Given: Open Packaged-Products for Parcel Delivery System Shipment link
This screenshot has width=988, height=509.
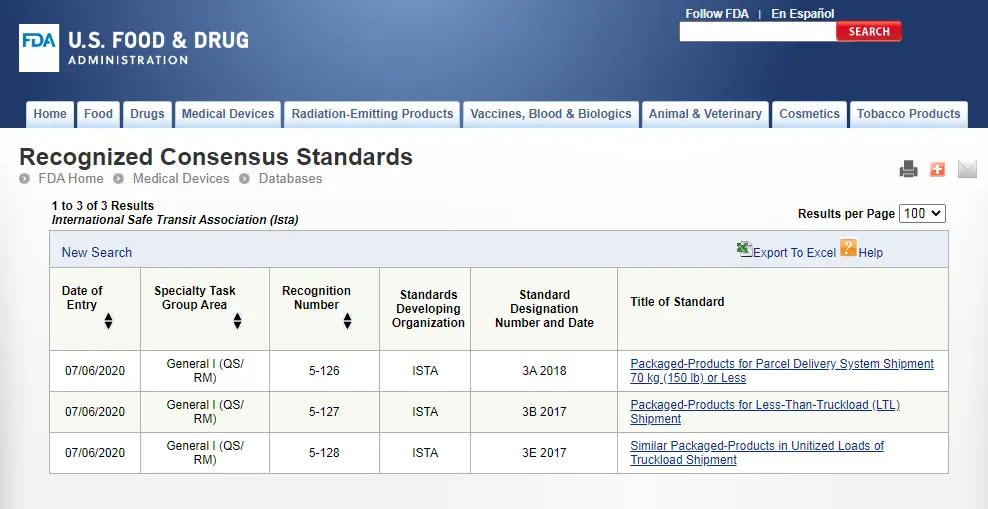Looking at the screenshot, I should coord(781,371).
